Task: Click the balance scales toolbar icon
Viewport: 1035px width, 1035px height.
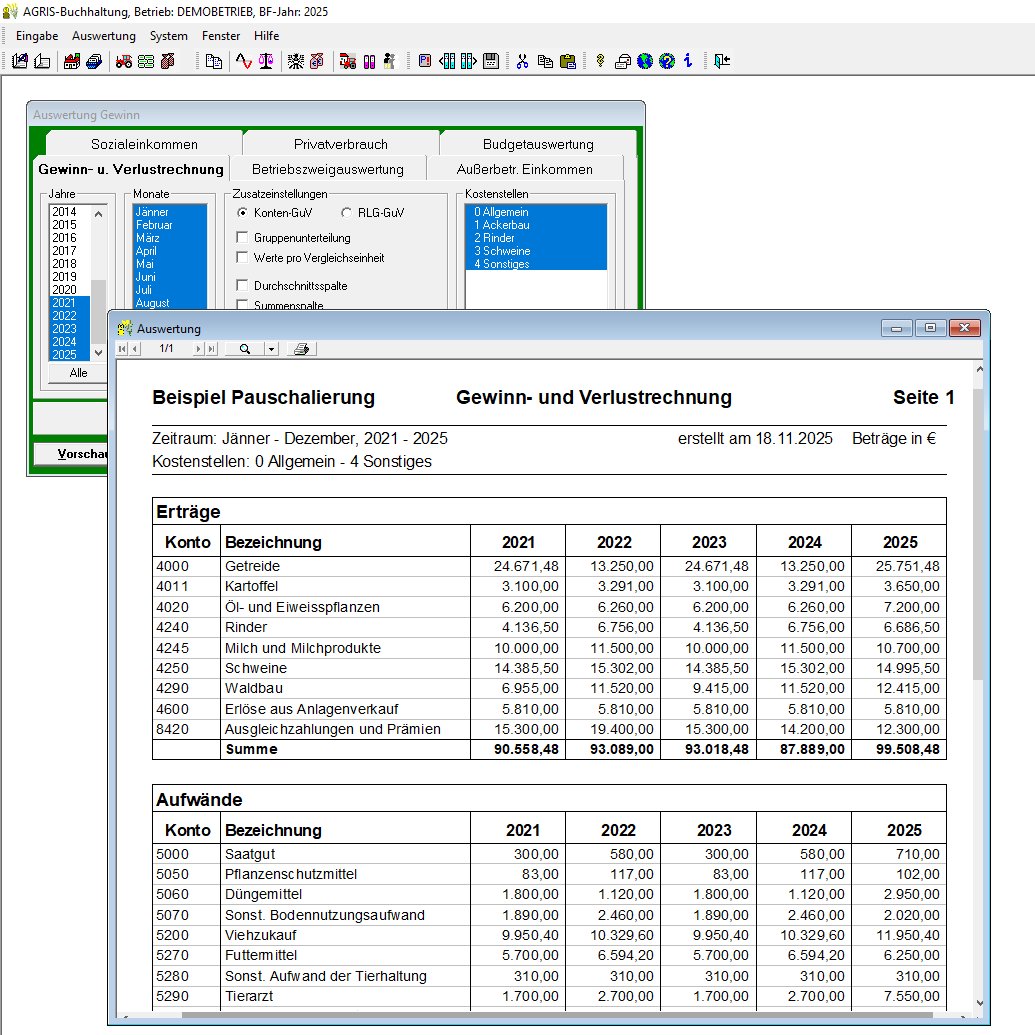Action: (x=266, y=61)
